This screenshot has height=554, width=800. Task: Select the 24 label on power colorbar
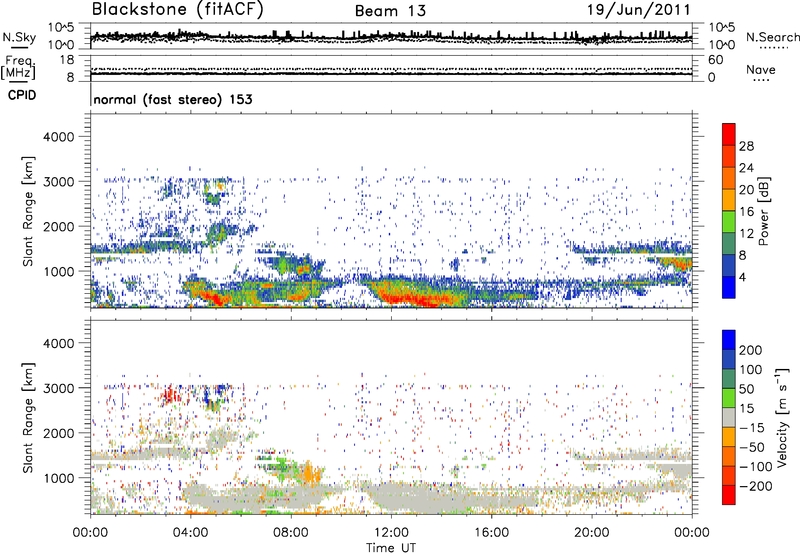(x=746, y=168)
